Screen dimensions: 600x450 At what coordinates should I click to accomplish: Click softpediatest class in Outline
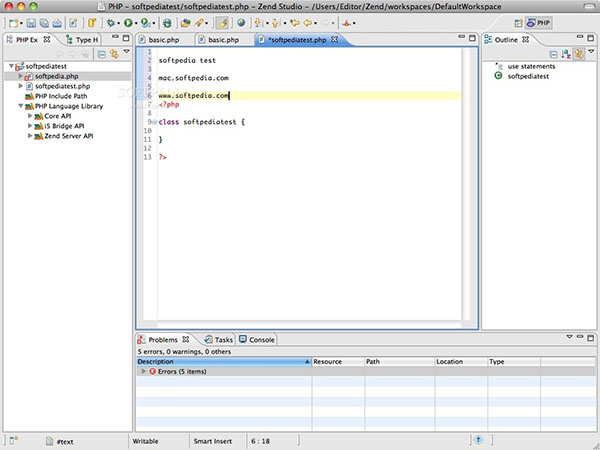[x=528, y=76]
